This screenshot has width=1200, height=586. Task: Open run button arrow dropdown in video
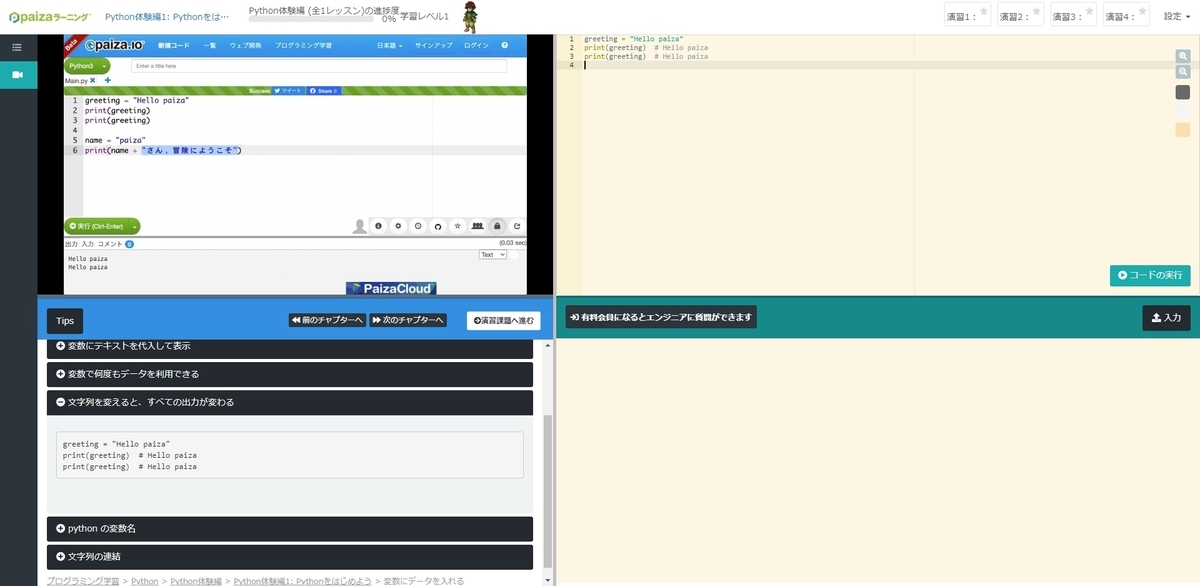135,227
